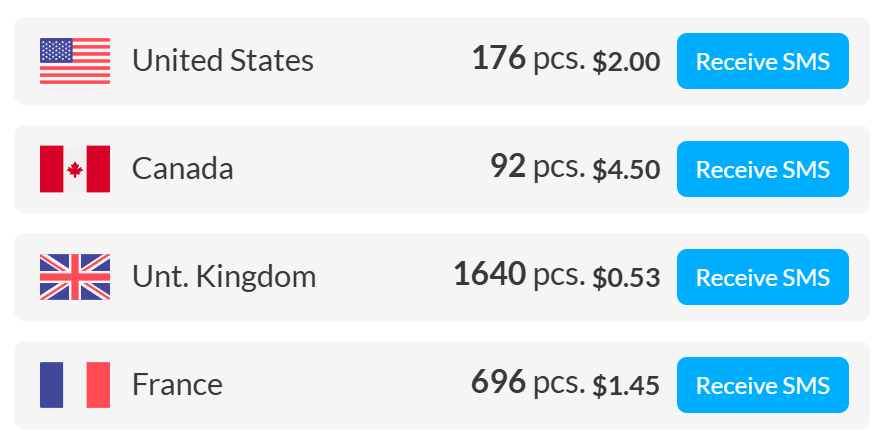
Task: Click the France tricolor flag icon
Action: (x=75, y=385)
